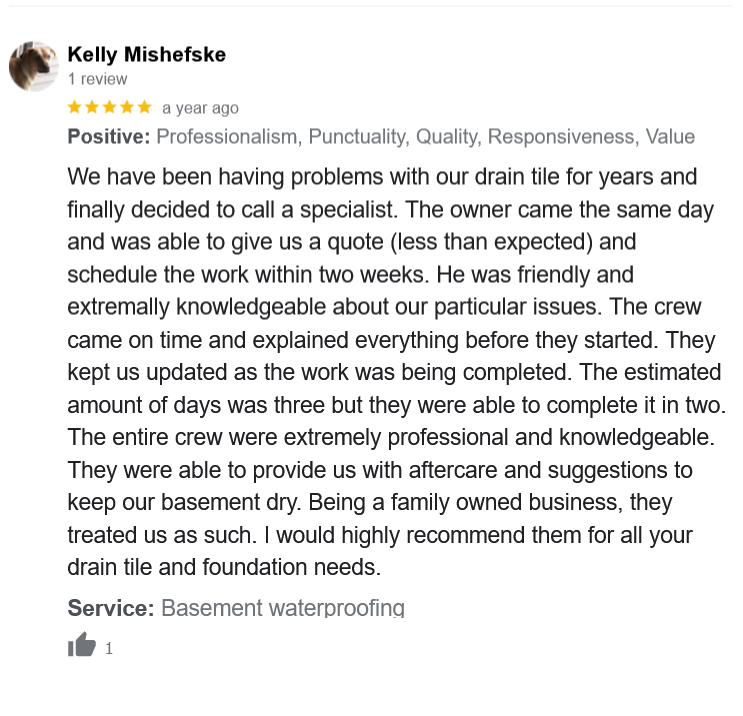Select the "Responsiveness" attribute text
The width and height of the screenshot is (743, 716).
coord(561,136)
